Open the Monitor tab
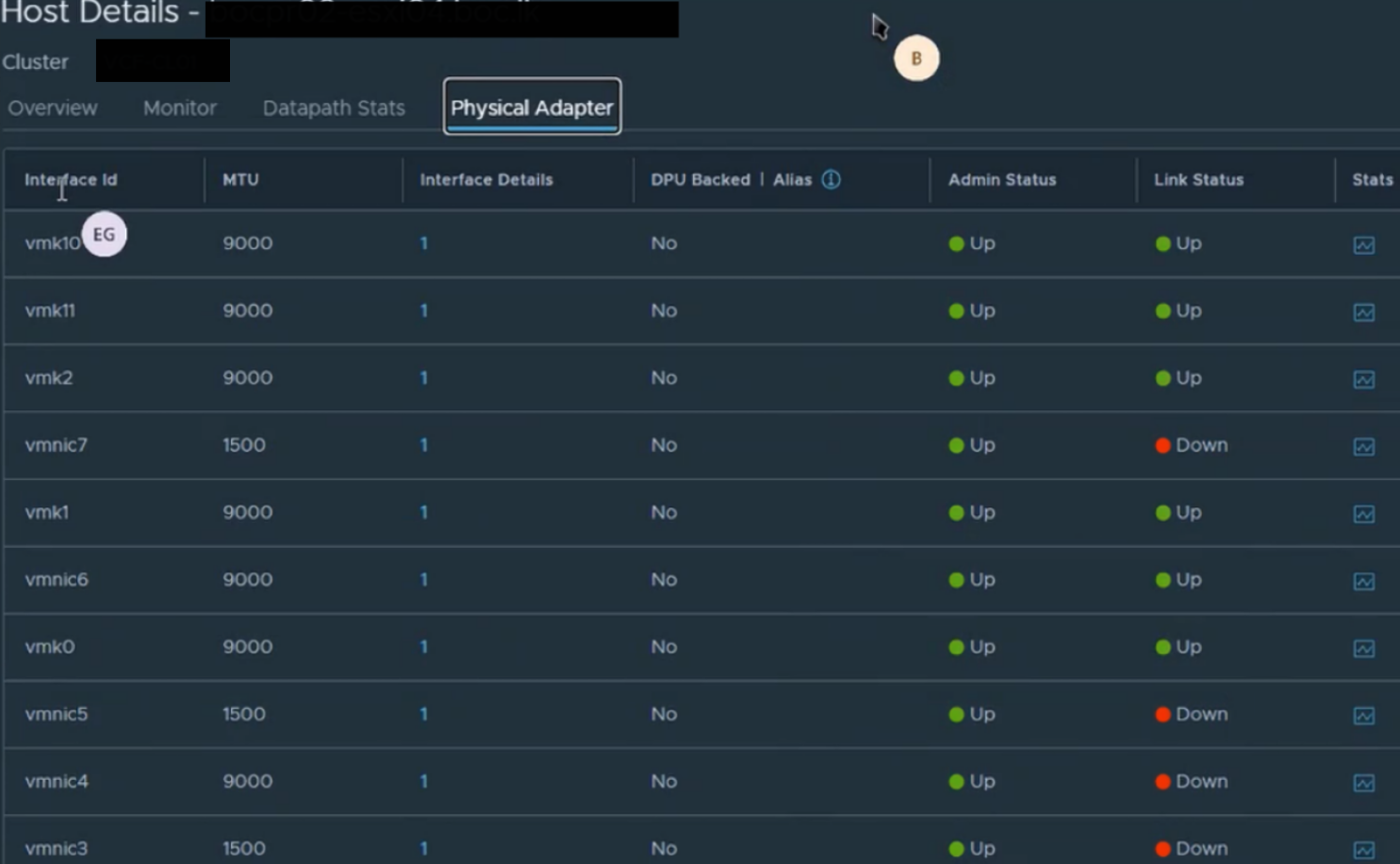Viewport: 1400px width, 864px height. coord(180,108)
